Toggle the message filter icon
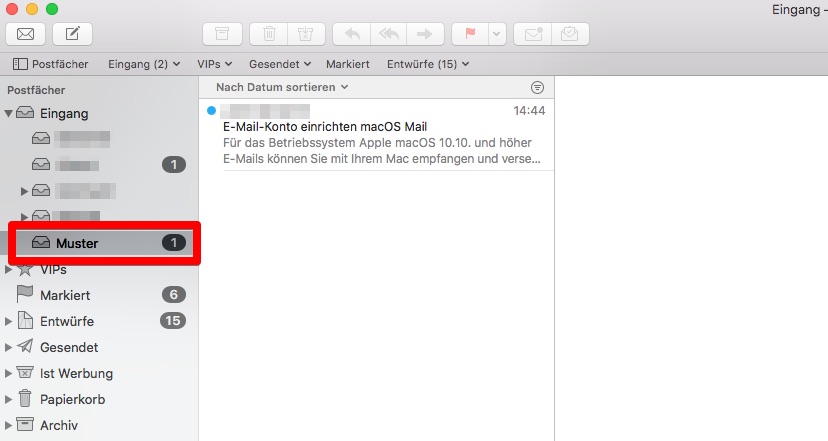This screenshot has width=828, height=441. 538,87
